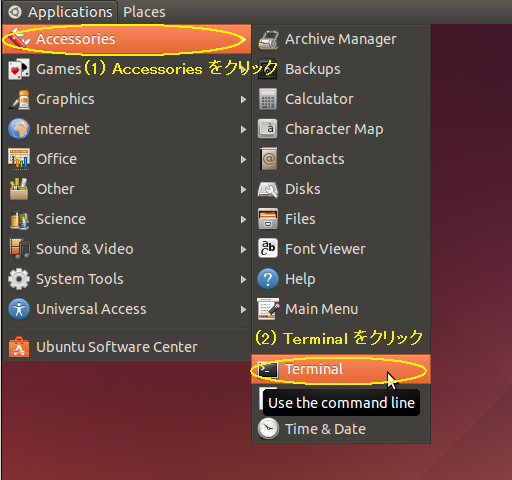This screenshot has height=480, width=512.
Task: Select the Accessories category
Action: pos(127,39)
